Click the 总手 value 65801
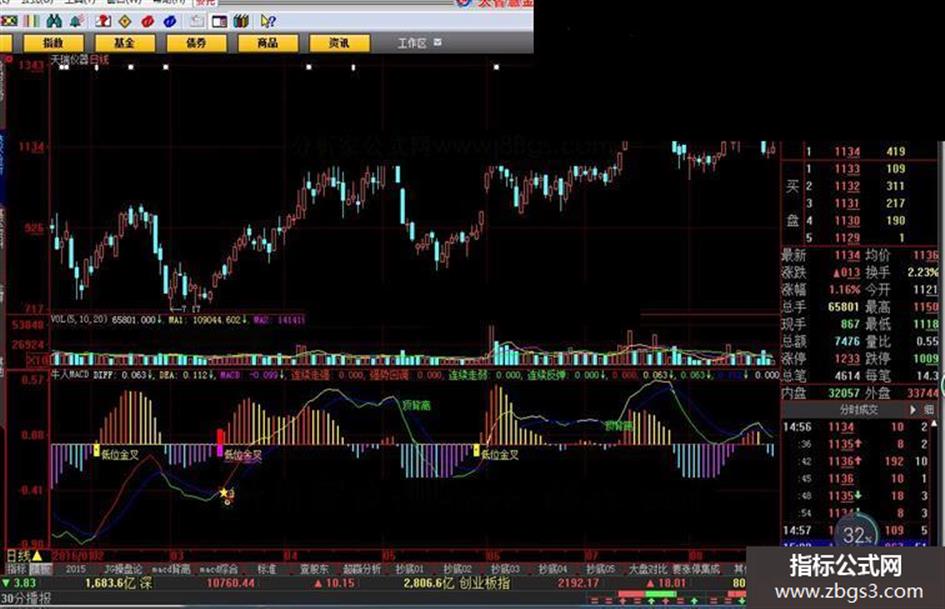The width and height of the screenshot is (945, 609). click(x=844, y=307)
